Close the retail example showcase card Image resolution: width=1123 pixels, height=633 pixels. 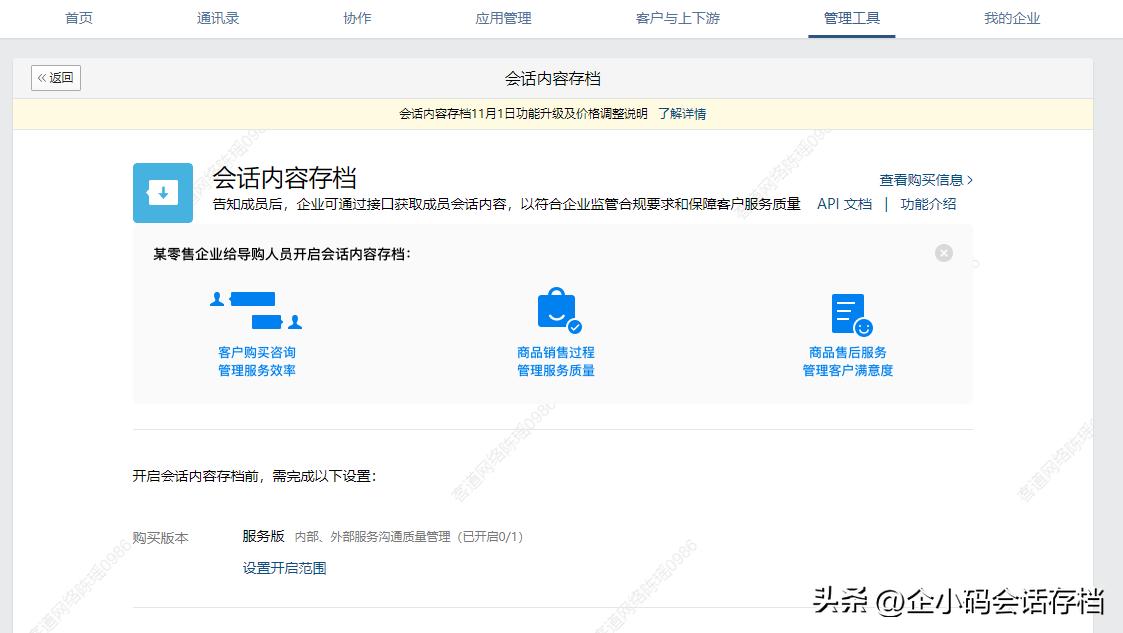(943, 253)
